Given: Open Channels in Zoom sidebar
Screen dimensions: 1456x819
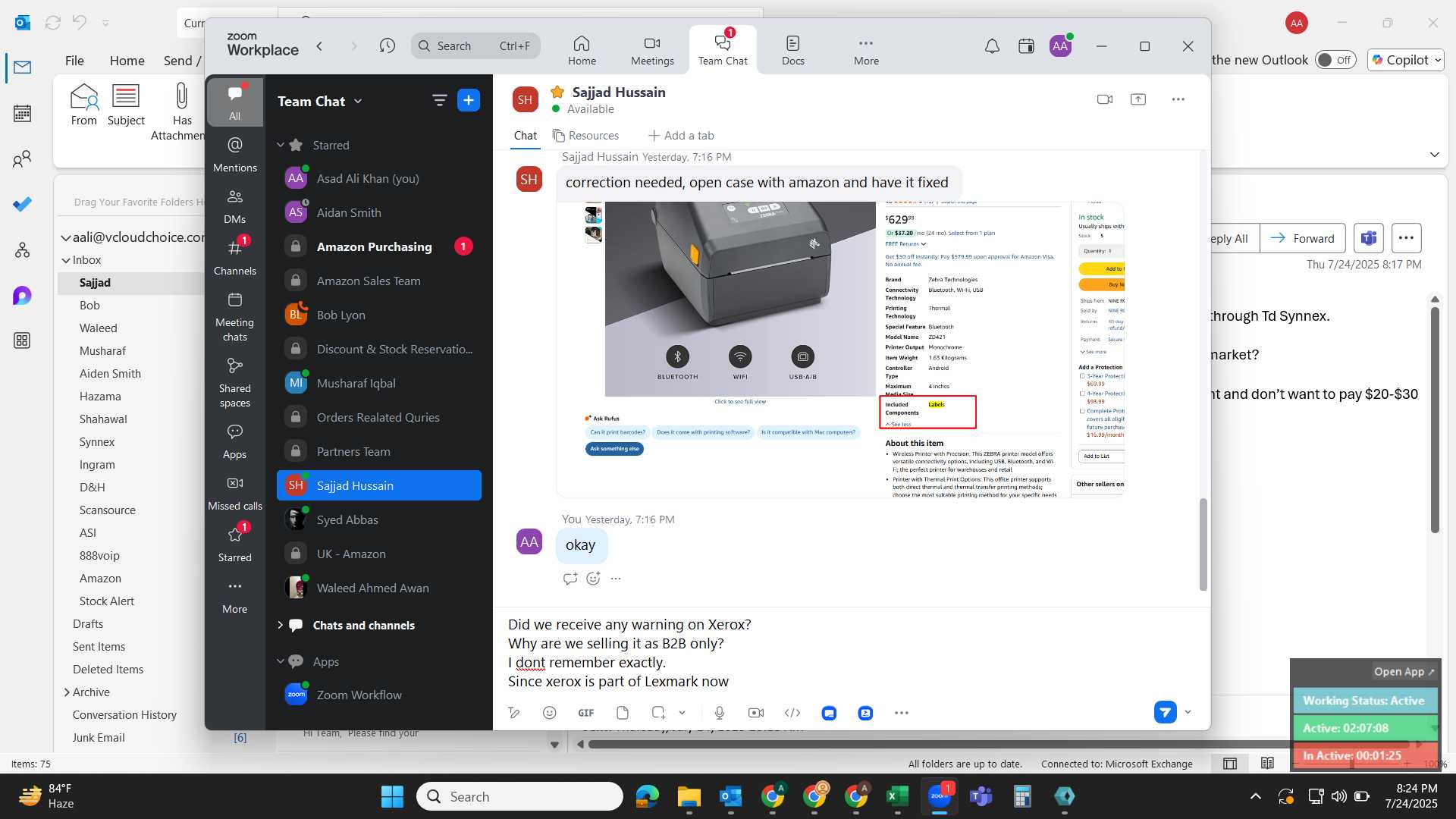Looking at the screenshot, I should 235,258.
